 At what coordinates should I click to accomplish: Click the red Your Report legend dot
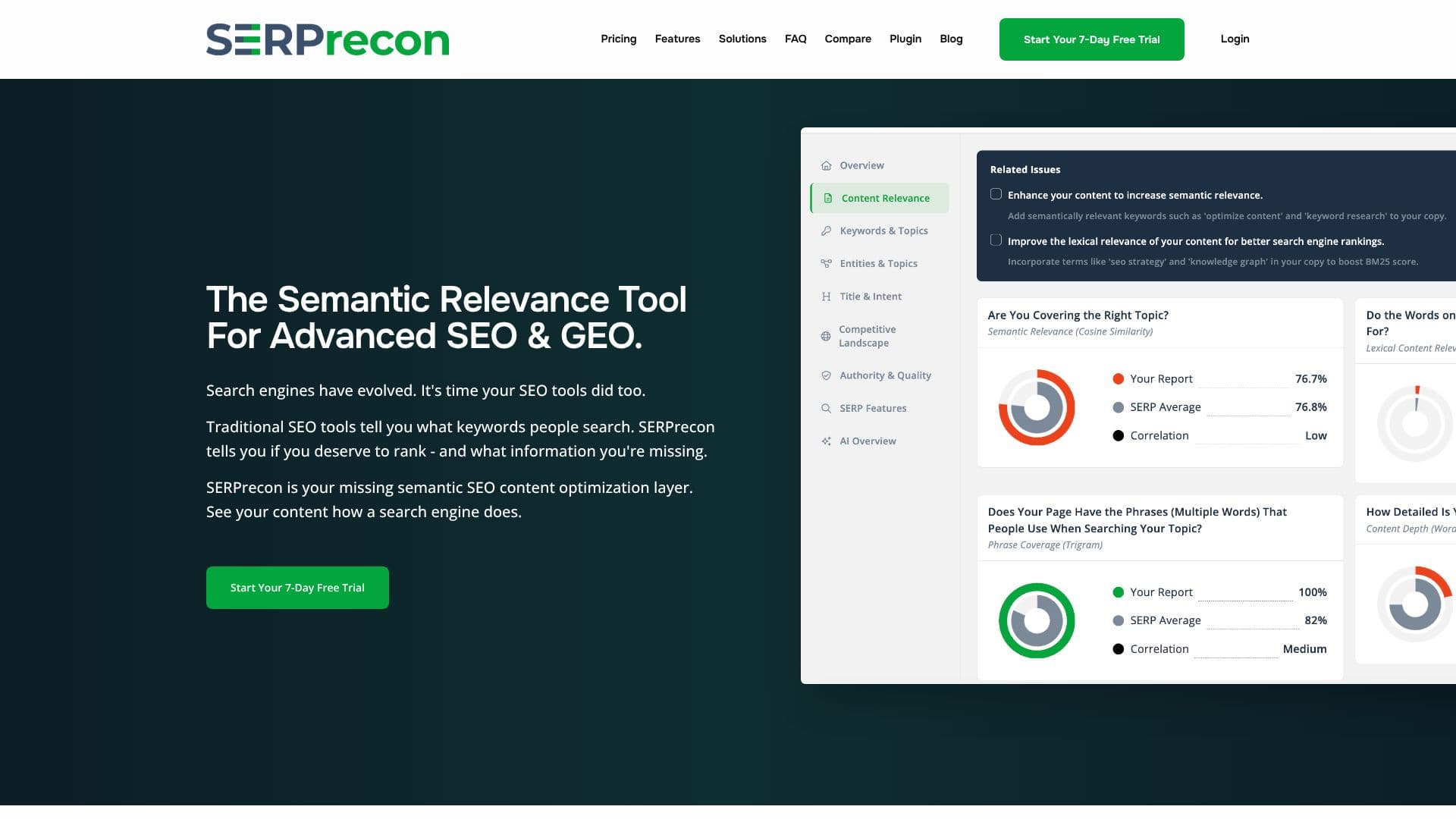[x=1118, y=378]
